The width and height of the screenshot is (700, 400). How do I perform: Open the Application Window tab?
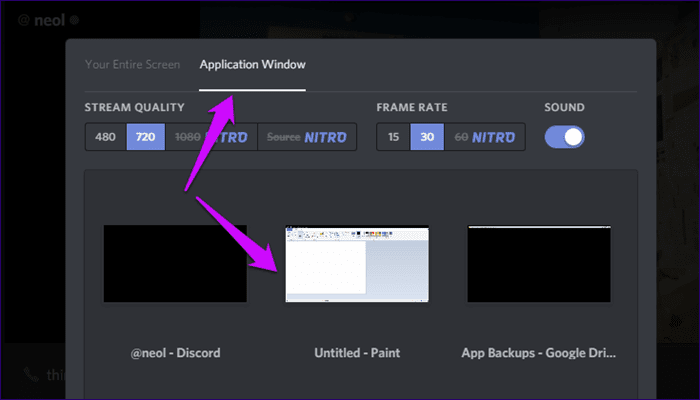[253, 65]
